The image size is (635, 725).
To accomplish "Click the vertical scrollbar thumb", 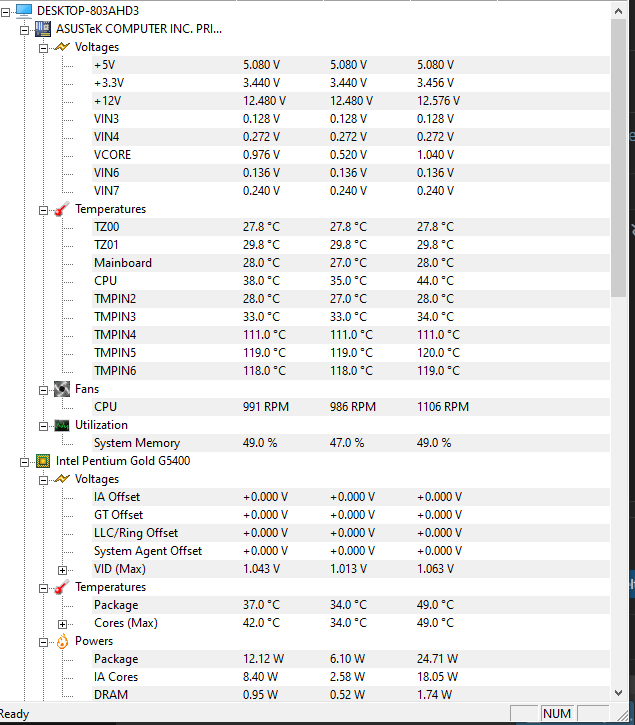I will [618, 158].
